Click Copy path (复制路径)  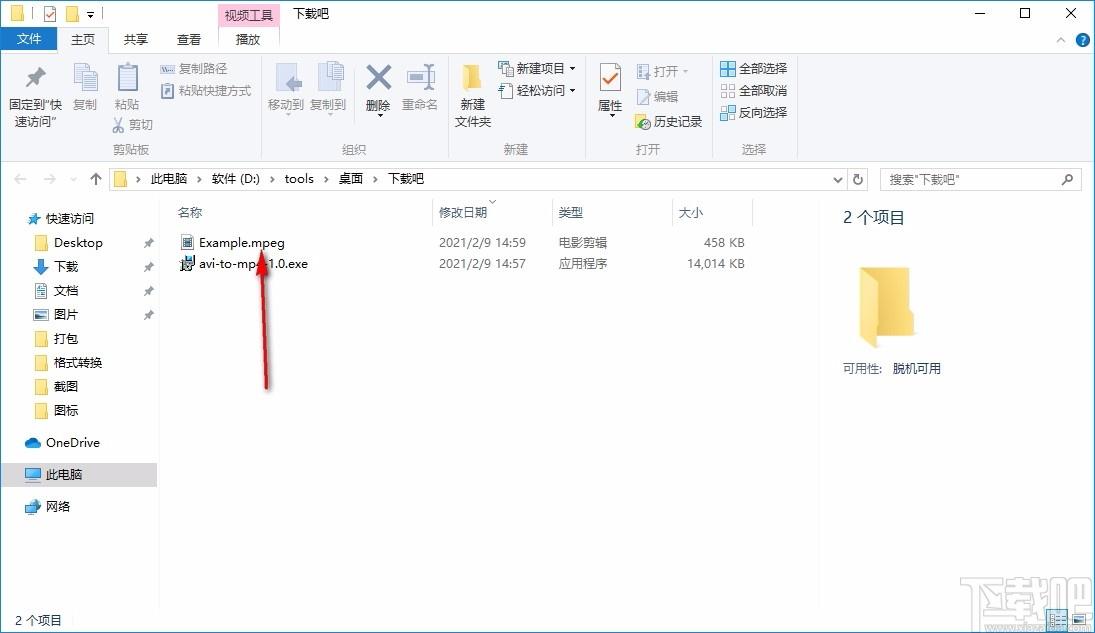[x=194, y=68]
